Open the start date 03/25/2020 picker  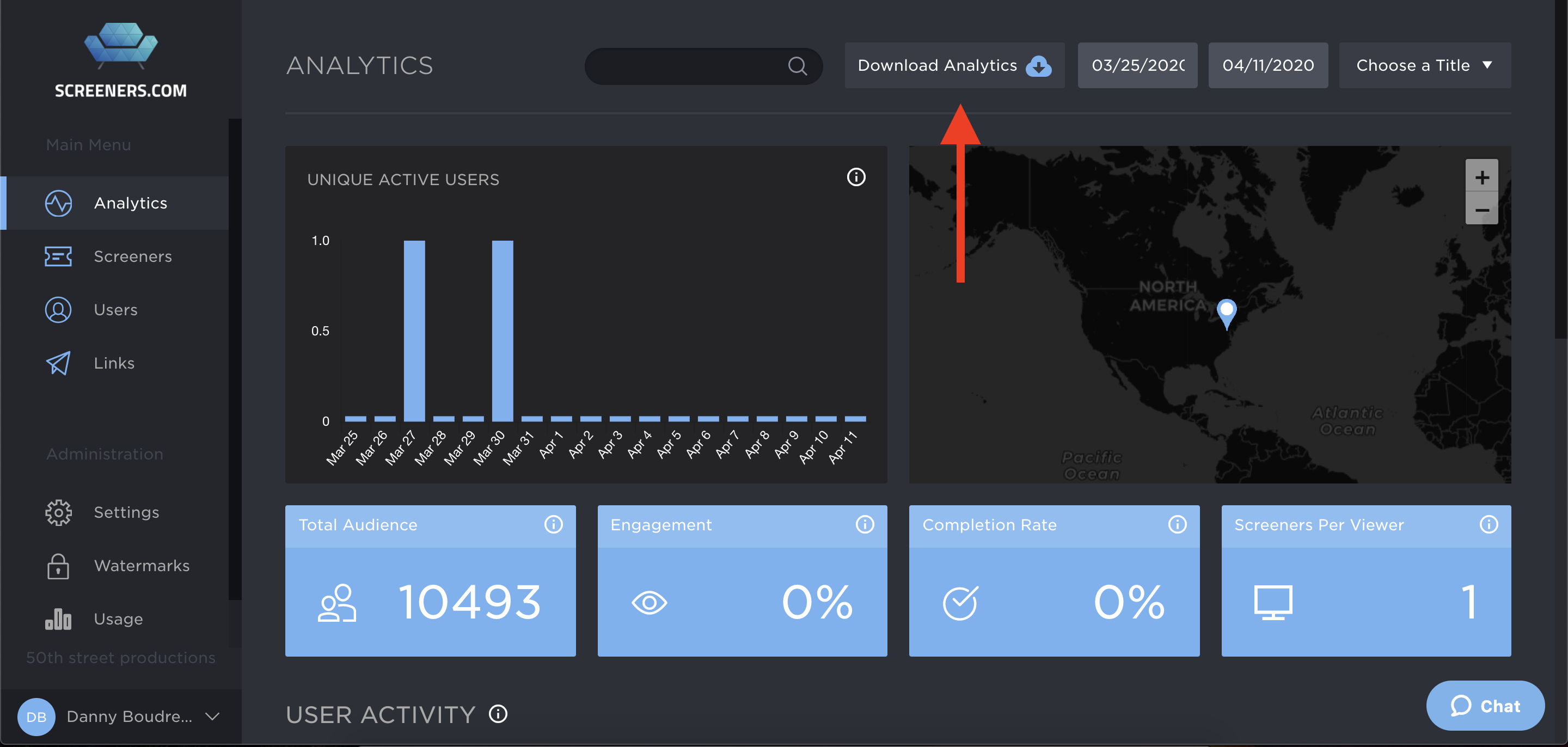click(x=1137, y=65)
